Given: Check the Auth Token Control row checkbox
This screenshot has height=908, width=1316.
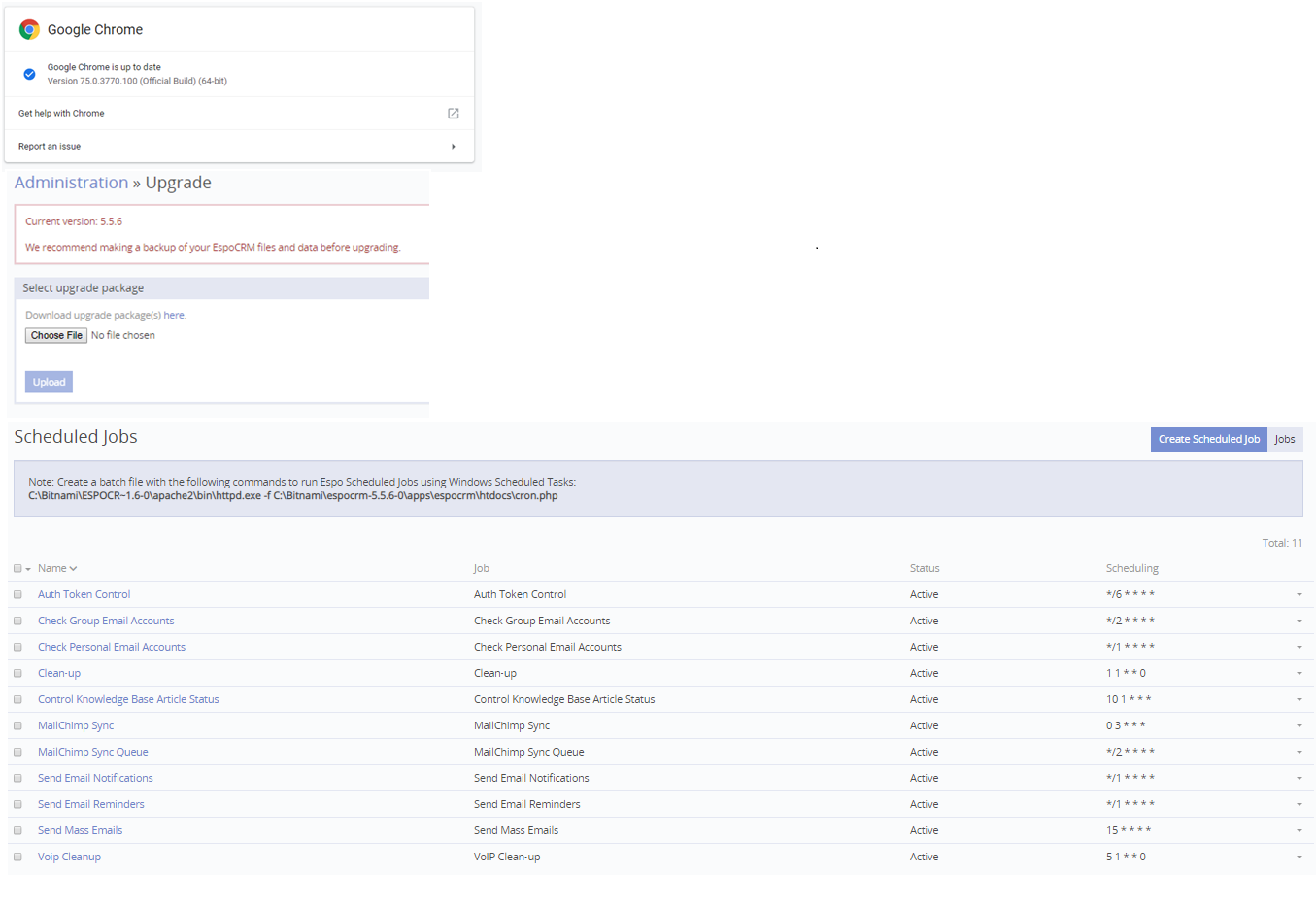Looking at the screenshot, I should tap(17, 594).
